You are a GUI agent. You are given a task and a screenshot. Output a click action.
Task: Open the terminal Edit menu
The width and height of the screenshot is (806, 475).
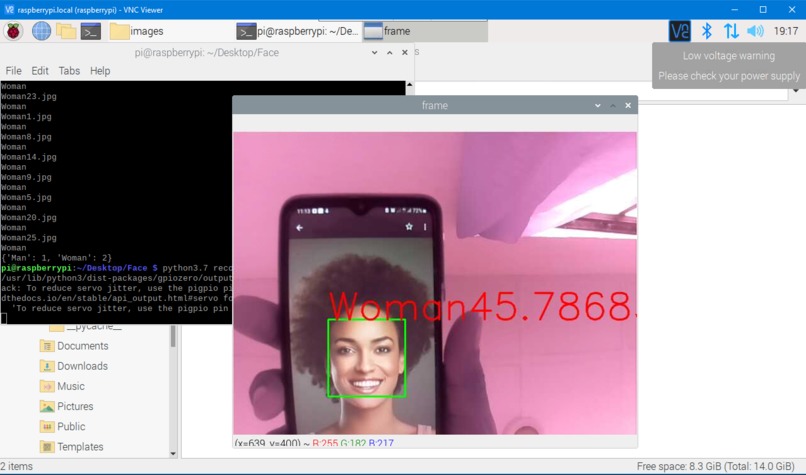pos(40,71)
